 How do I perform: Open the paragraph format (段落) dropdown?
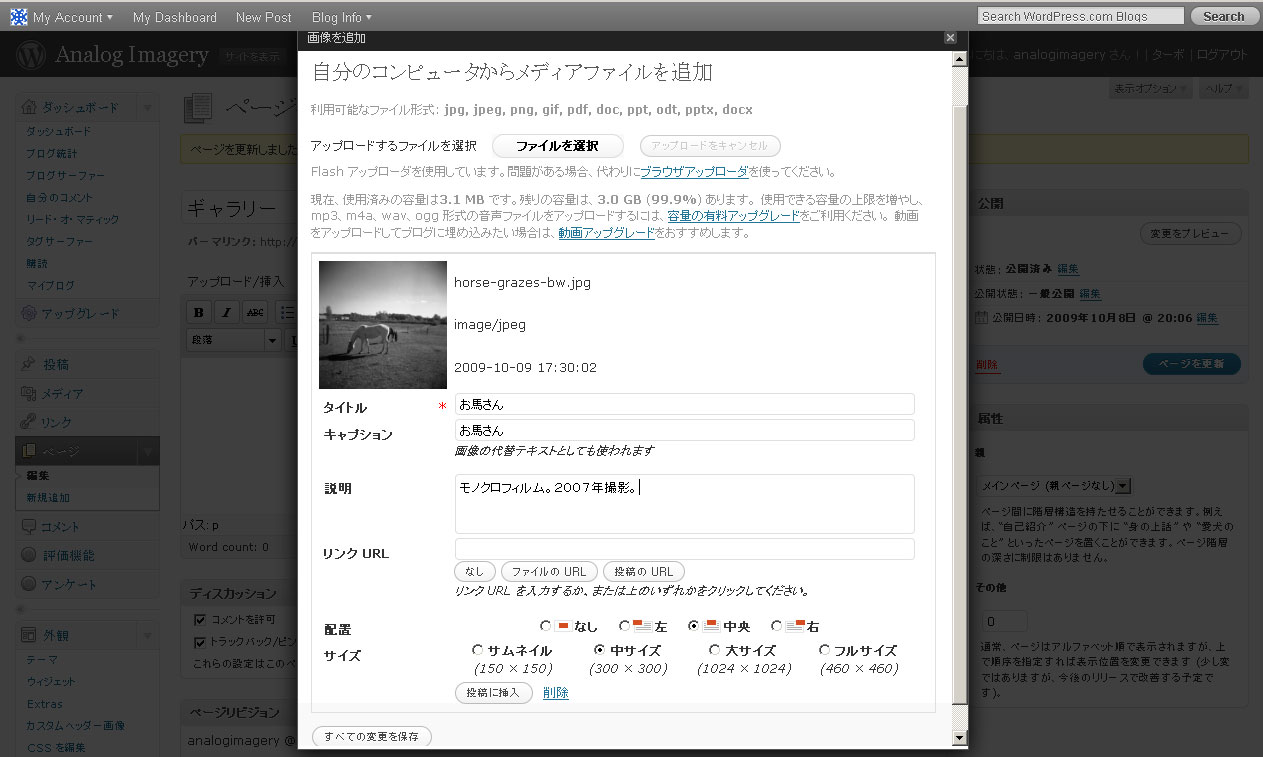(x=234, y=340)
